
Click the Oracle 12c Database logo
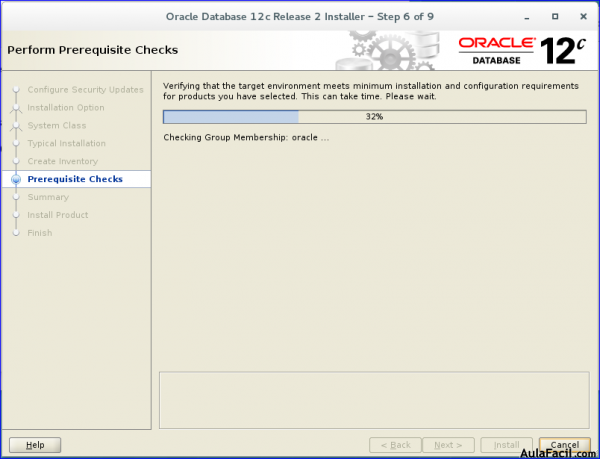point(522,50)
